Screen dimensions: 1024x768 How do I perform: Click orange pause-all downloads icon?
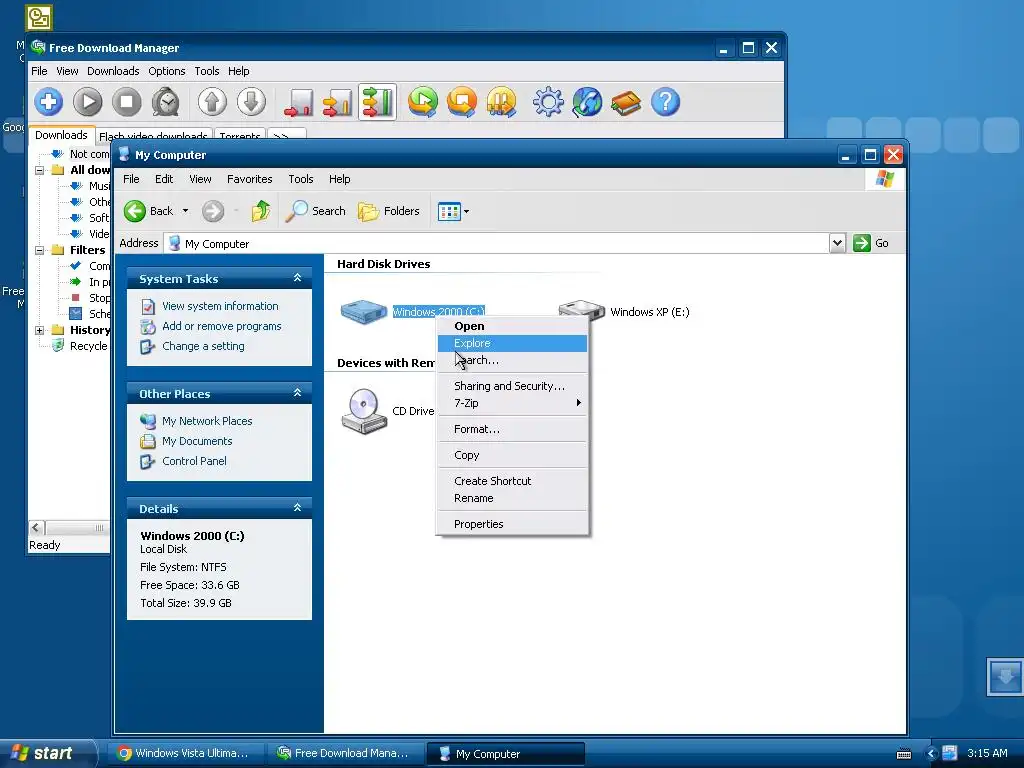pyautogui.click(x=502, y=102)
